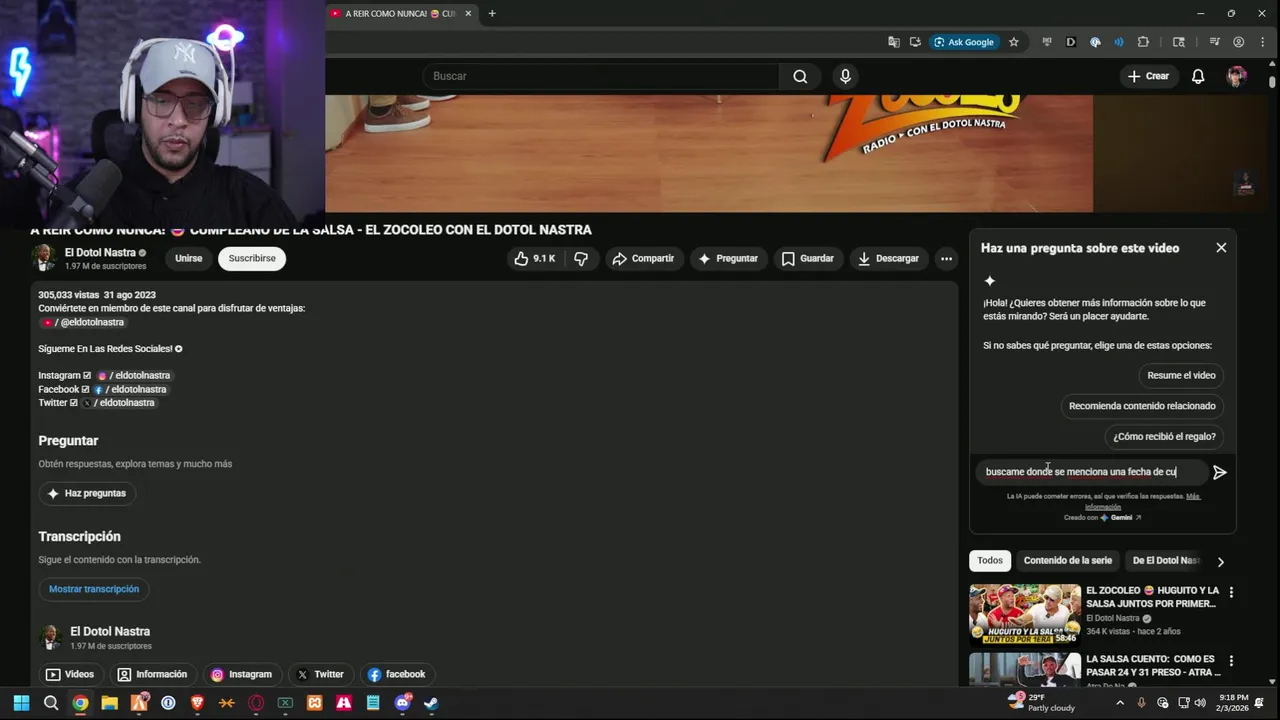The image size is (1280, 720).
Task: Open Discord from the taskbar
Action: (x=402, y=703)
